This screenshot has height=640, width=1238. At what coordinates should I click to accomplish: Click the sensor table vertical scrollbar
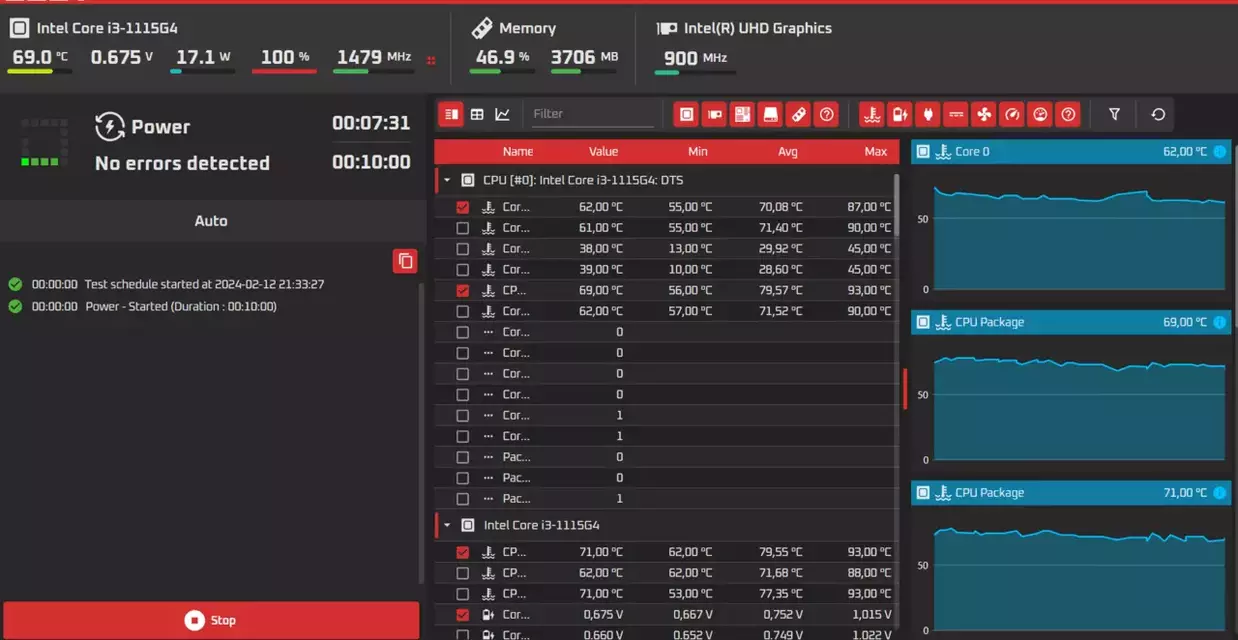896,206
